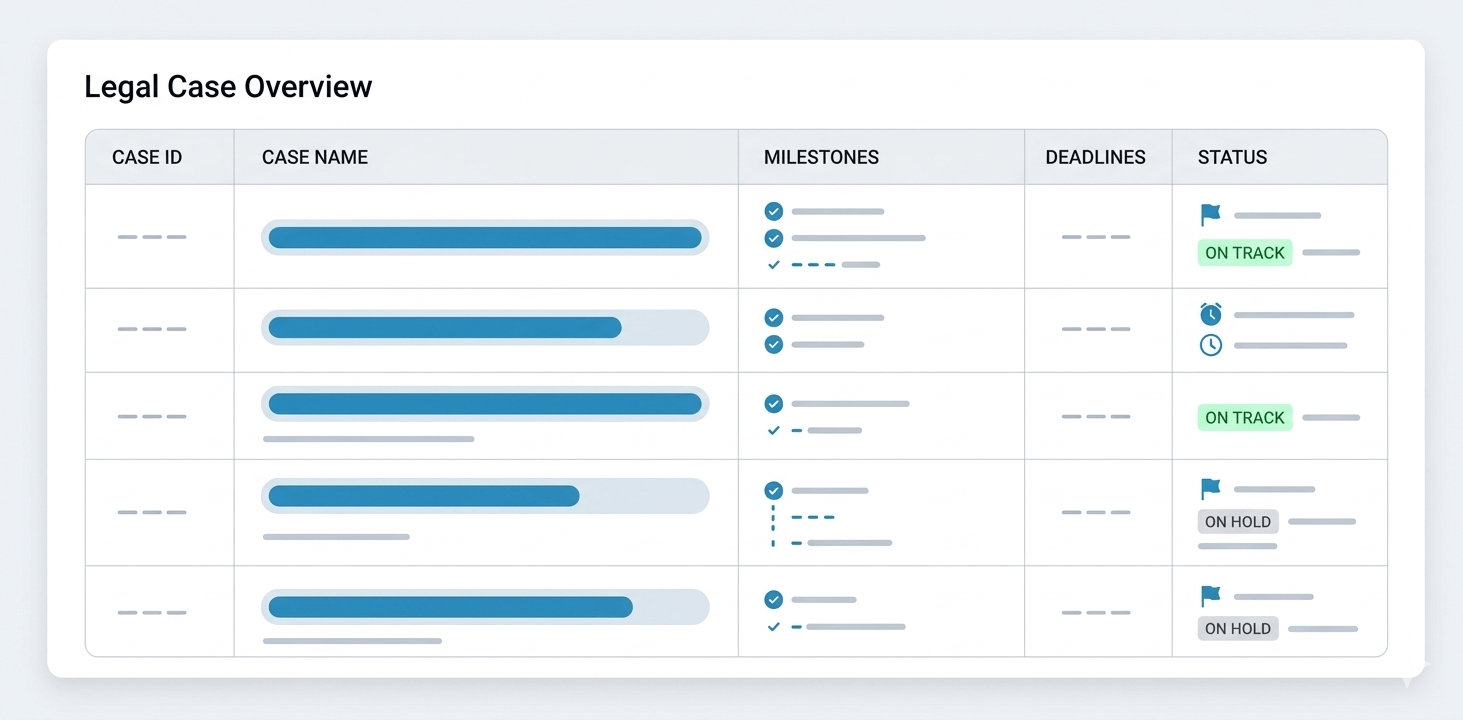Click the plain clock icon below the alarm clock

tap(1210, 345)
